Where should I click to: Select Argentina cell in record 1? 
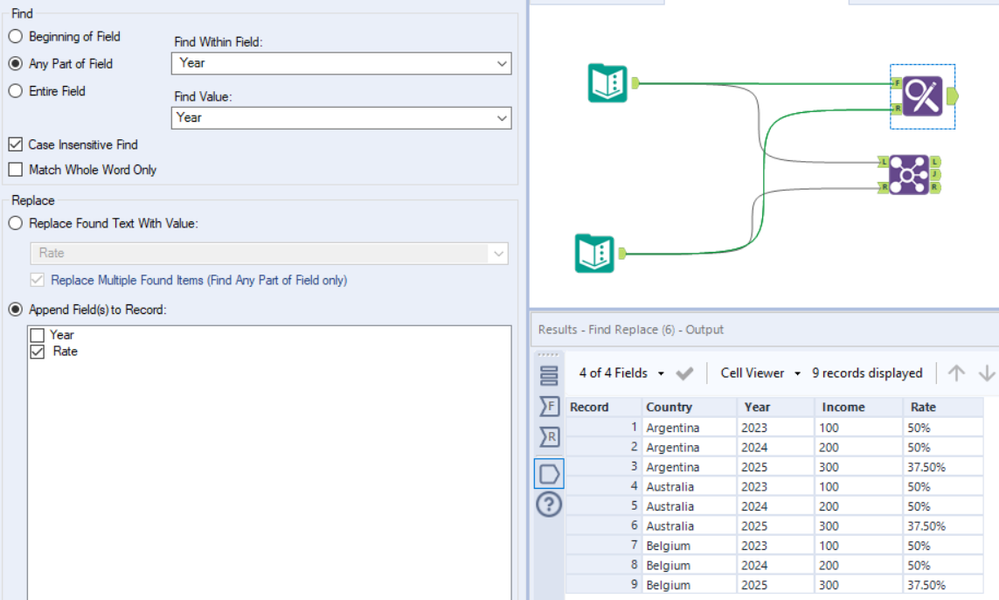[689, 427]
